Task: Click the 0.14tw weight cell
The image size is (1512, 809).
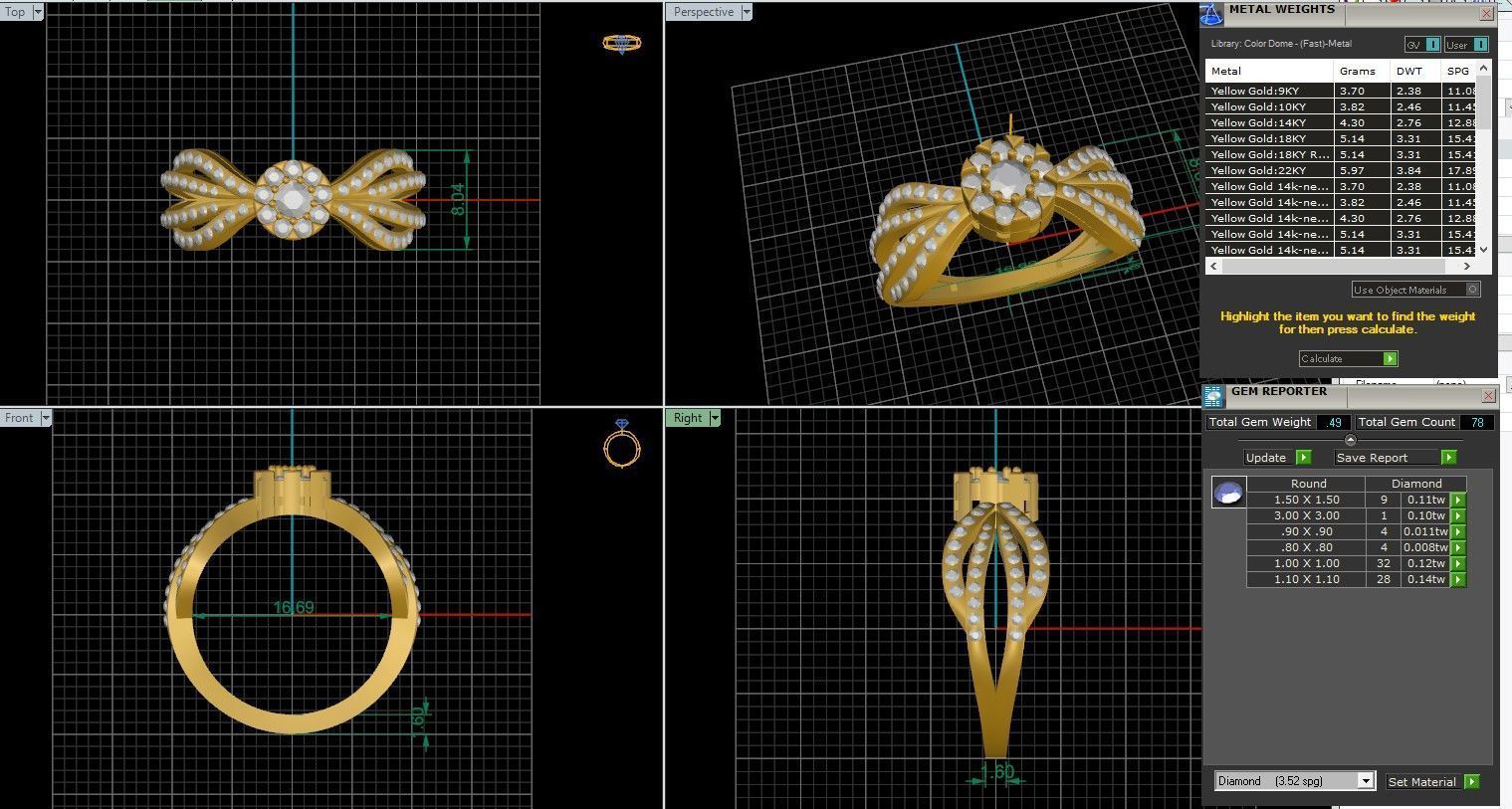Action: 1425,580
